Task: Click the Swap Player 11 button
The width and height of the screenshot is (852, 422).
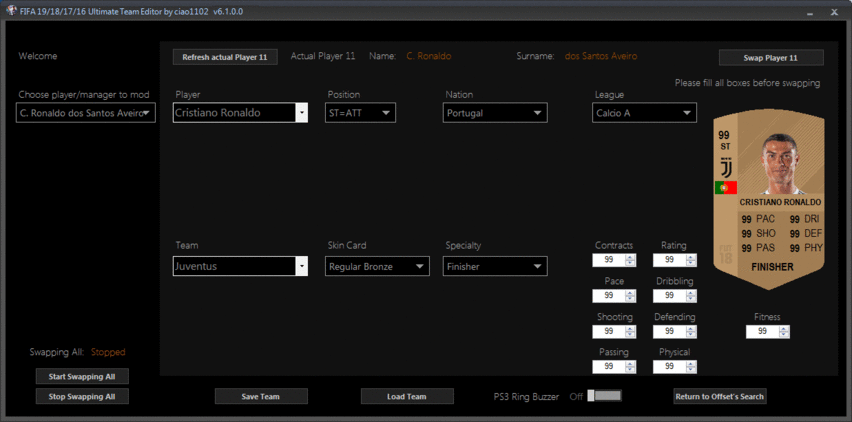Action: (771, 58)
